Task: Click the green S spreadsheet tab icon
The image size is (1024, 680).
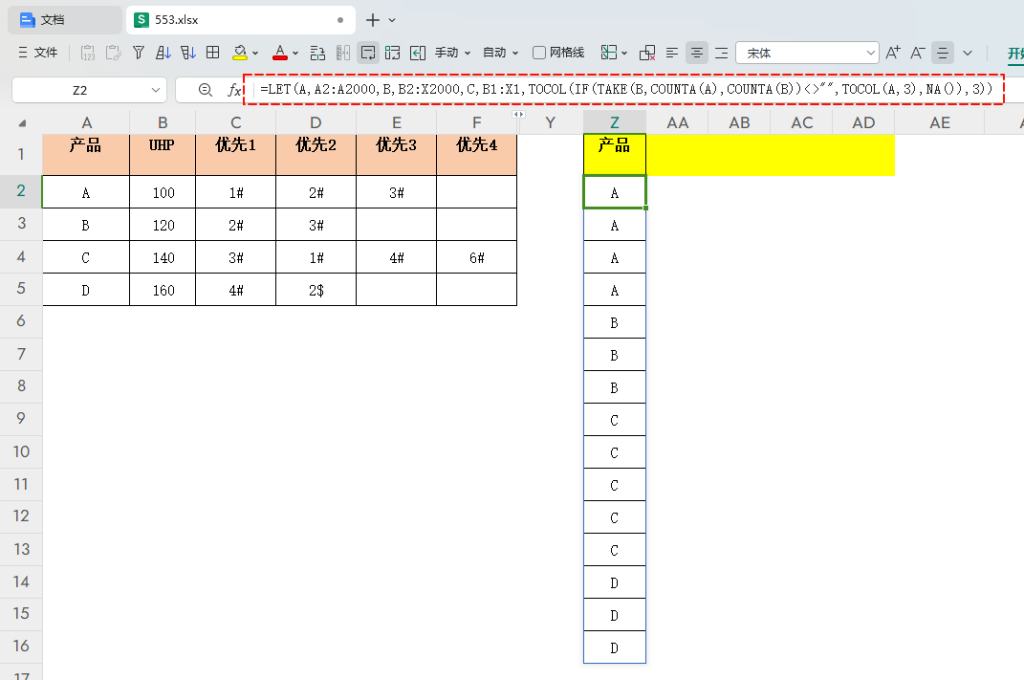Action: click(141, 20)
